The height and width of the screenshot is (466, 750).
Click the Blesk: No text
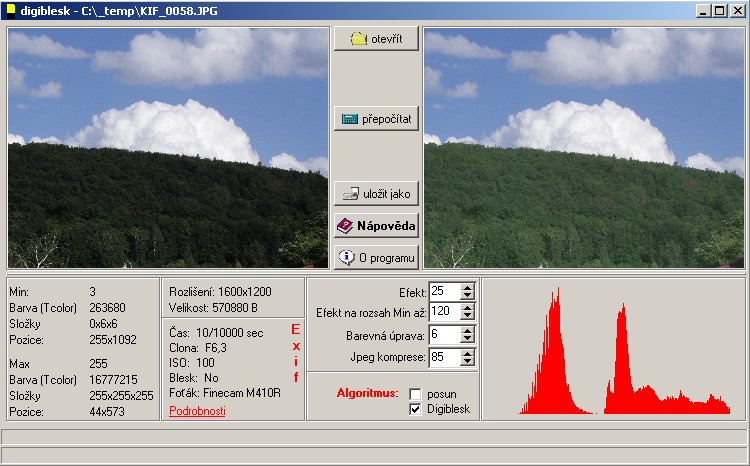pos(194,378)
